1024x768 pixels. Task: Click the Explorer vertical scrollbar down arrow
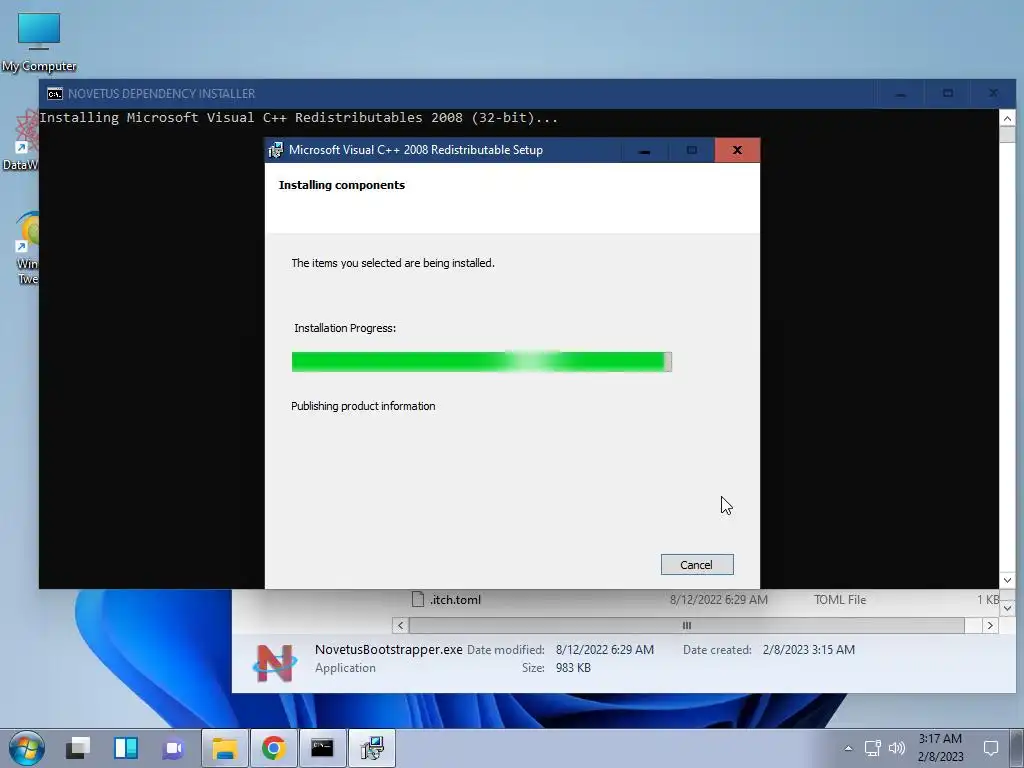[1007, 608]
